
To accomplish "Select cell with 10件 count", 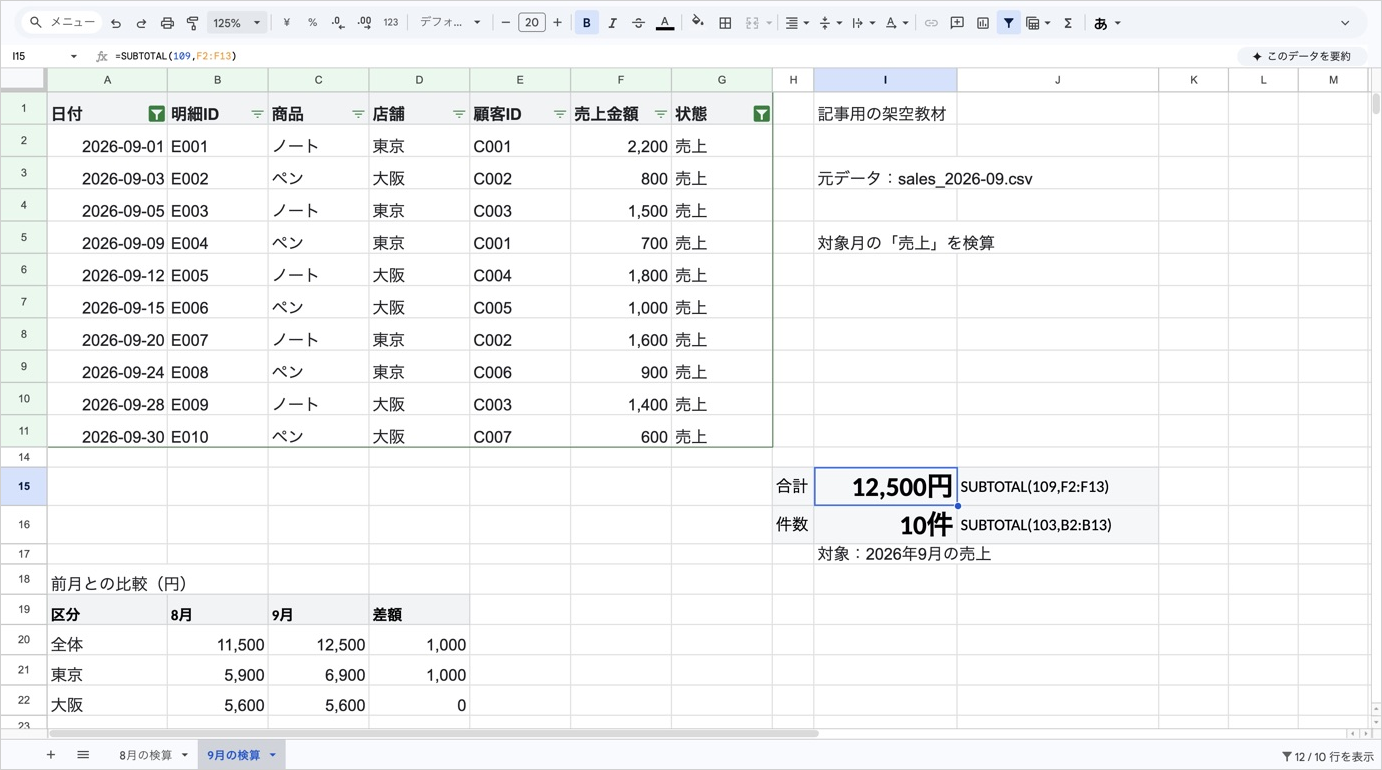I will [x=885, y=524].
